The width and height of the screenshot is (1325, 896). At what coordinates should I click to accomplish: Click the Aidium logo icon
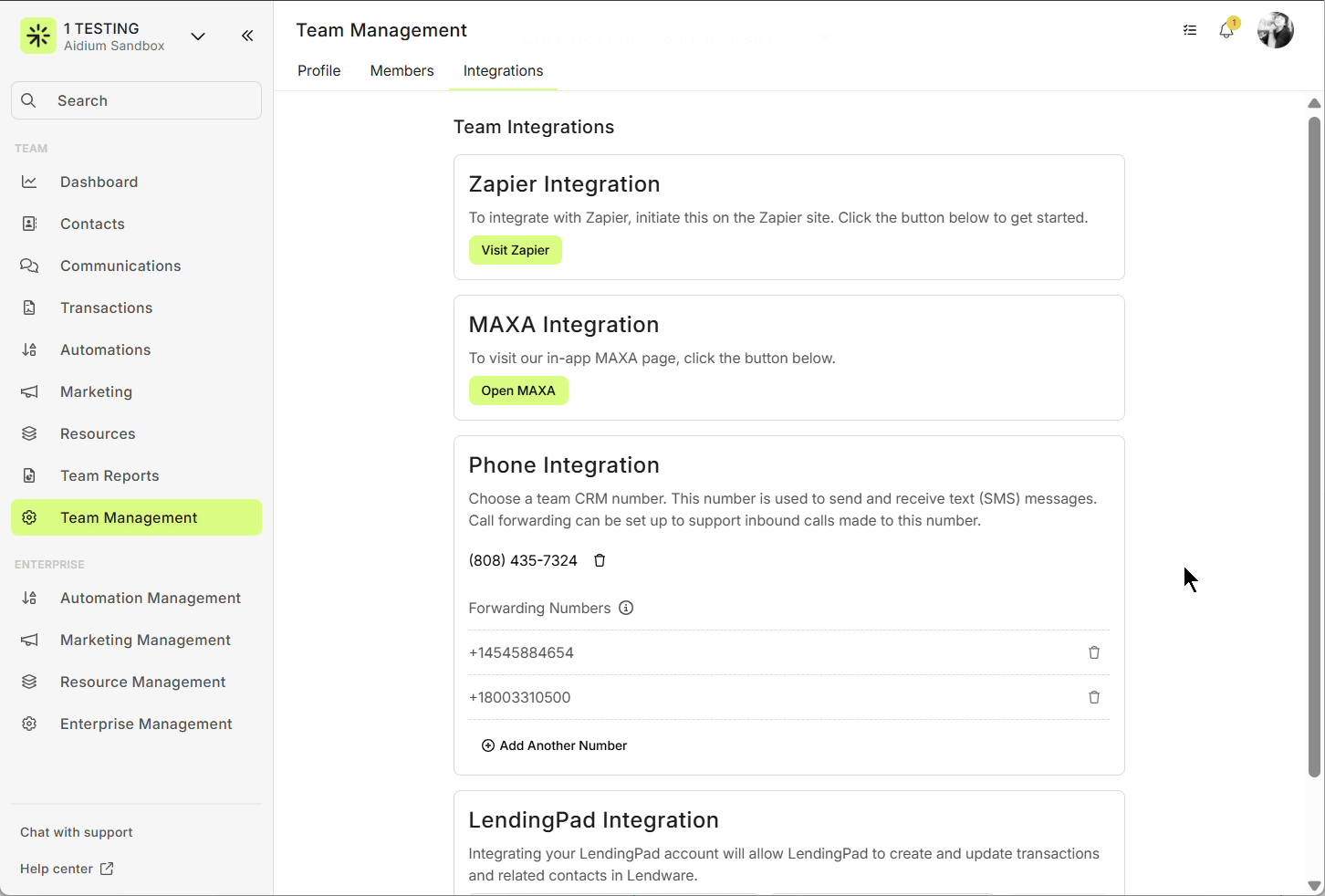pyautogui.click(x=38, y=36)
